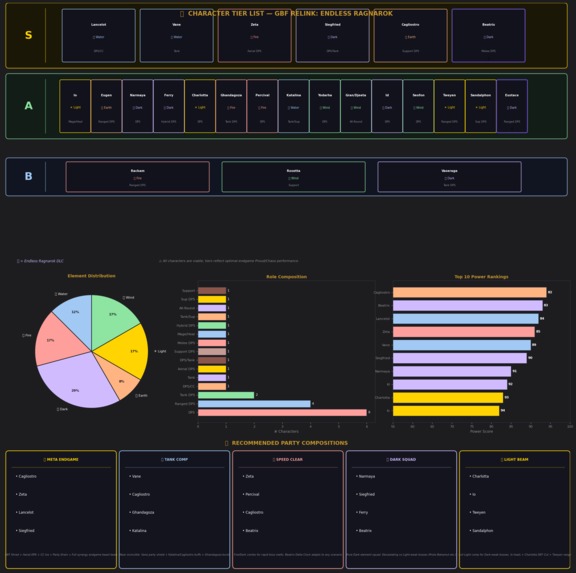Click the Cagliostro bar in Power Rankings
The width and height of the screenshot is (576, 573).
469,292
